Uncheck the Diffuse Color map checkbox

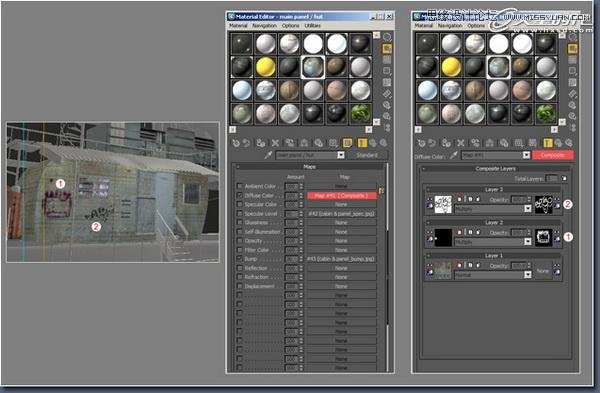coord(240,195)
